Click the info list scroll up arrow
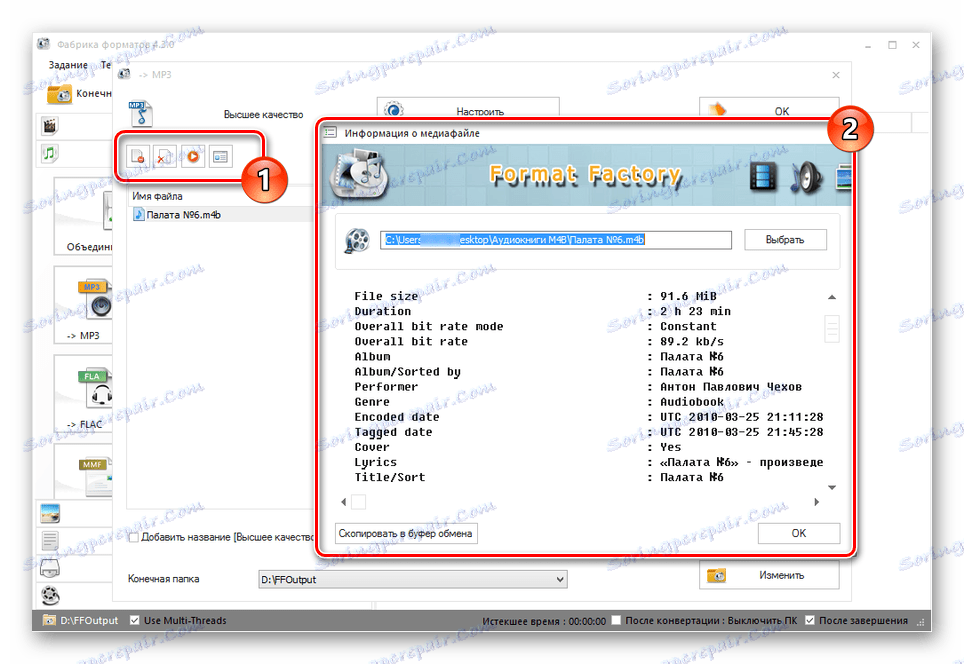The height and width of the screenshot is (664, 964). [832, 297]
